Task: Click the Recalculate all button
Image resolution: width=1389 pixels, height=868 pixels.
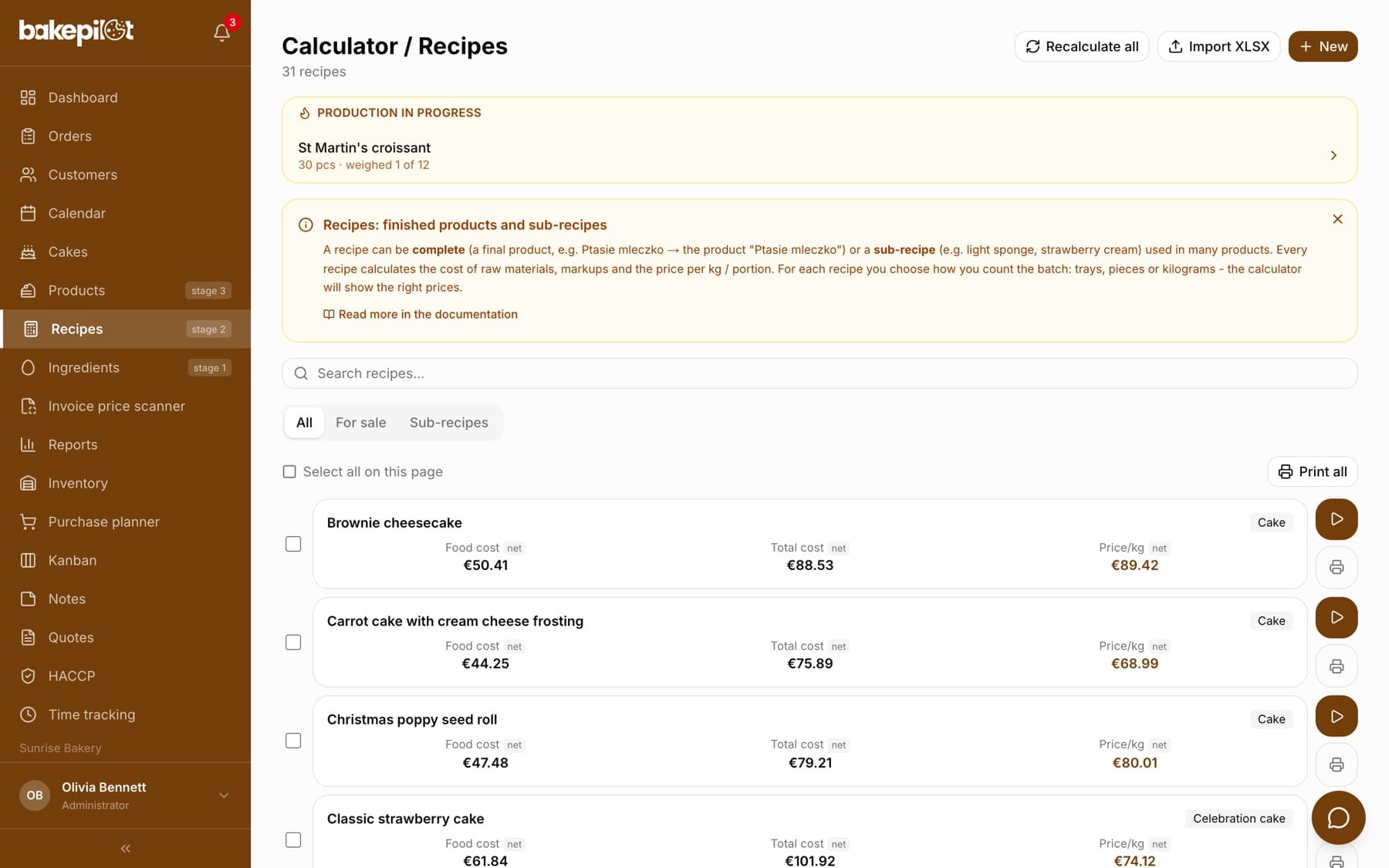Action: [1082, 46]
